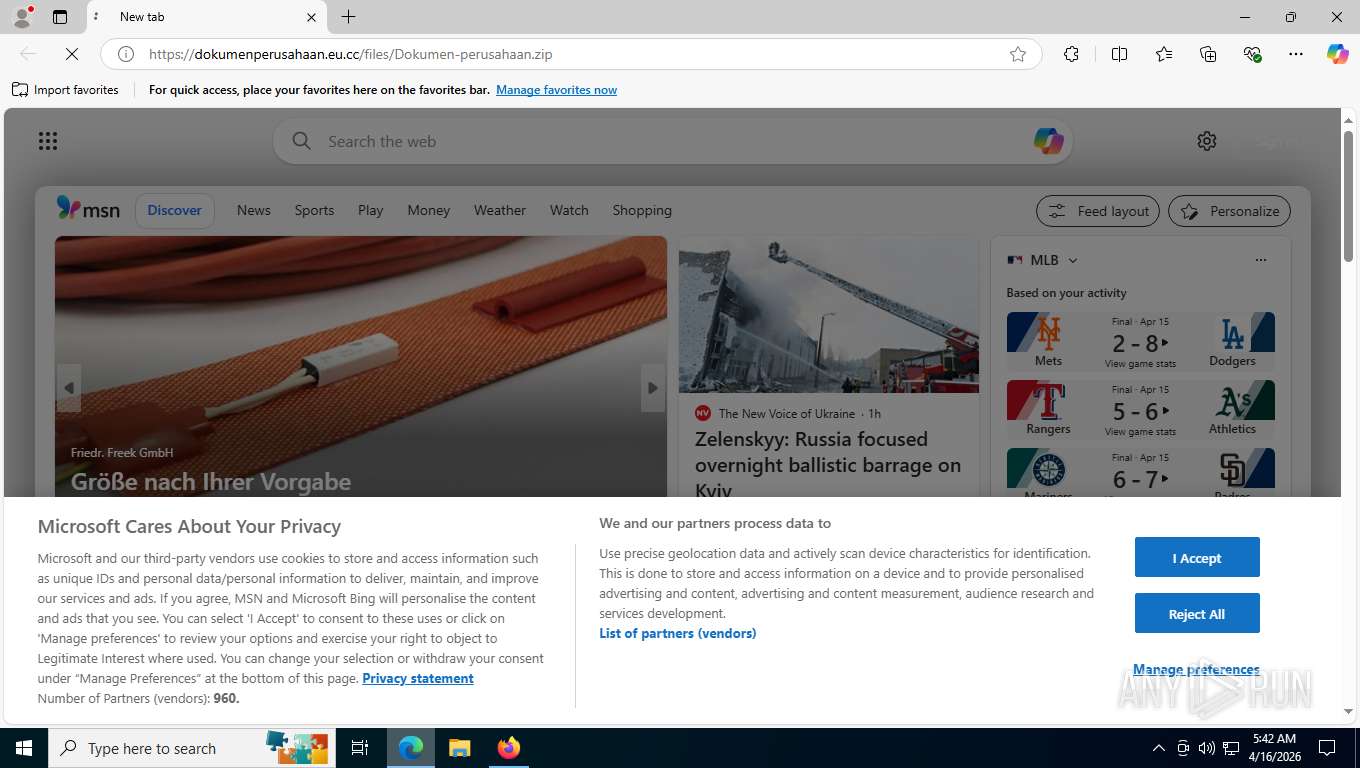Click the taskbar search box
Viewport: 1360px width, 768px height.
point(192,748)
